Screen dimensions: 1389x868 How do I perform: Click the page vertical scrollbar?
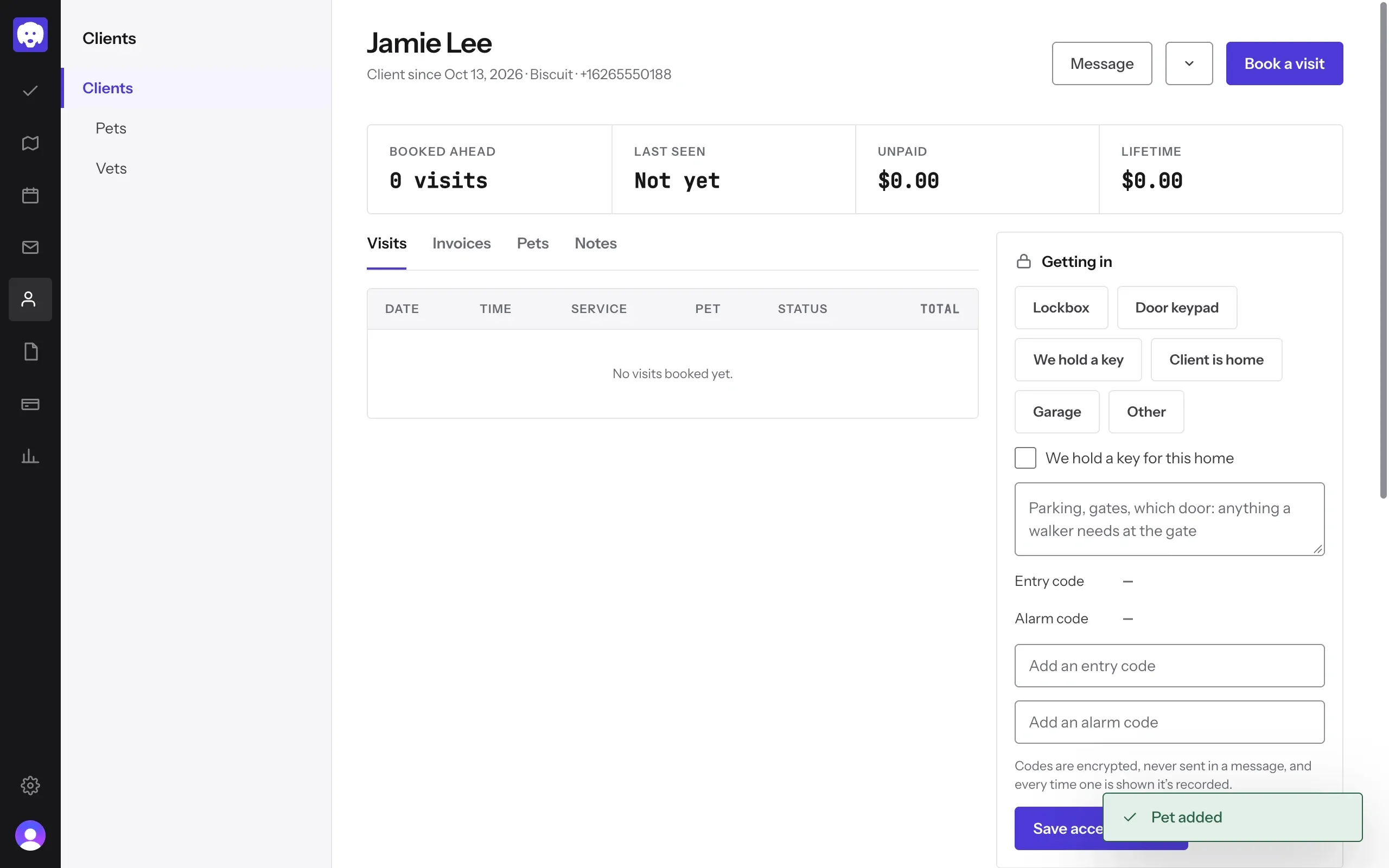coord(1383,250)
